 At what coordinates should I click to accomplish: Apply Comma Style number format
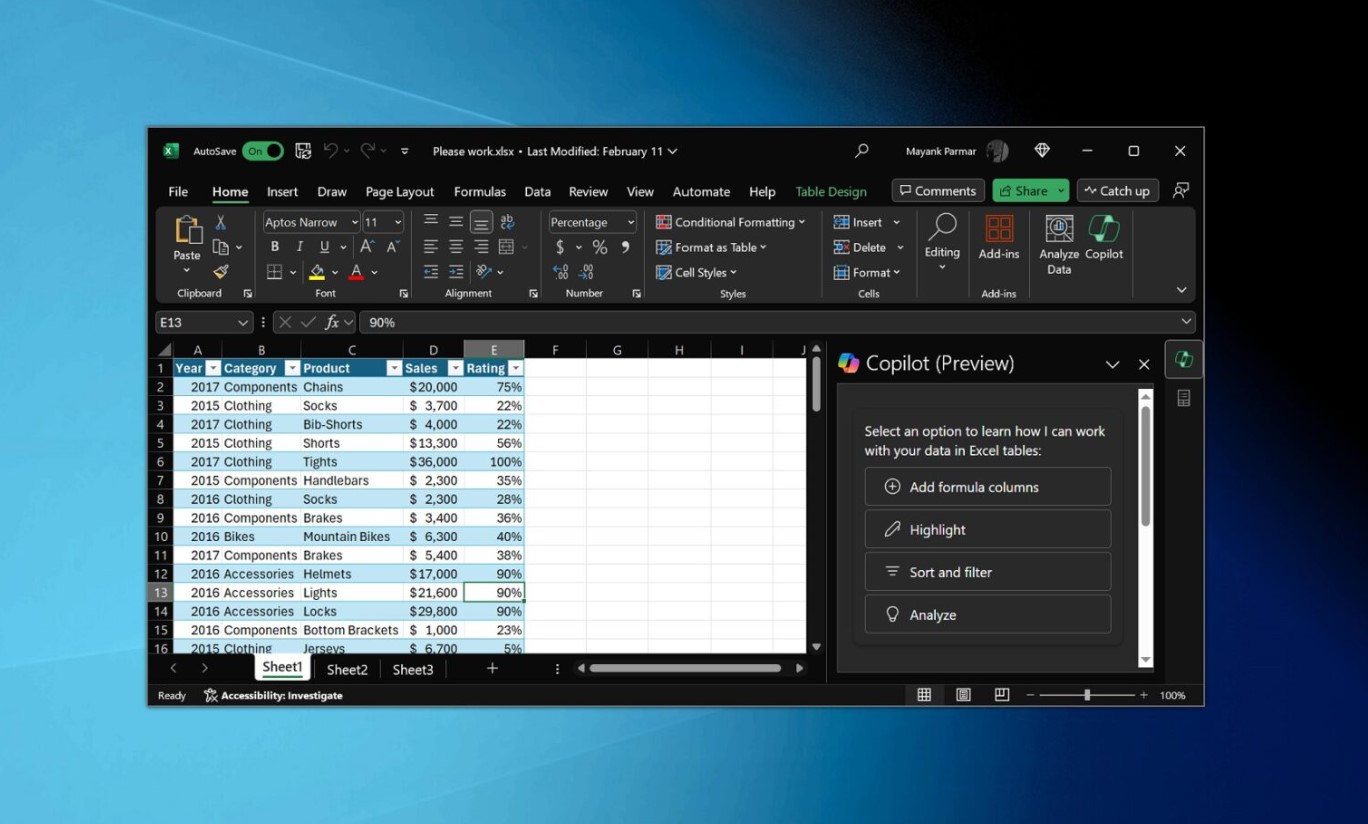[x=626, y=247]
